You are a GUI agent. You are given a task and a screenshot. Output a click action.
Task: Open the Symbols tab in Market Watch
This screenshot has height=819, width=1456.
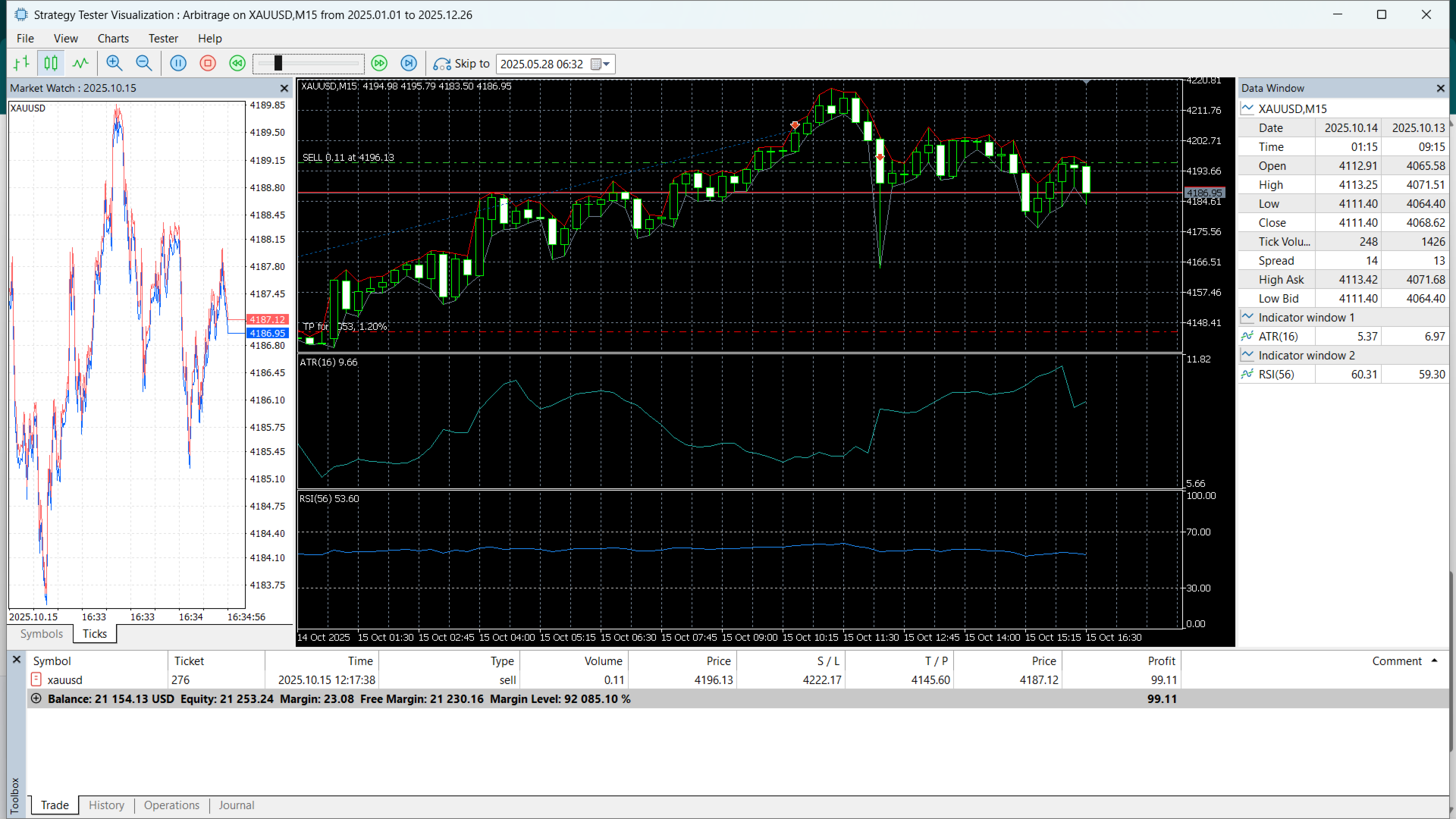tap(42, 634)
